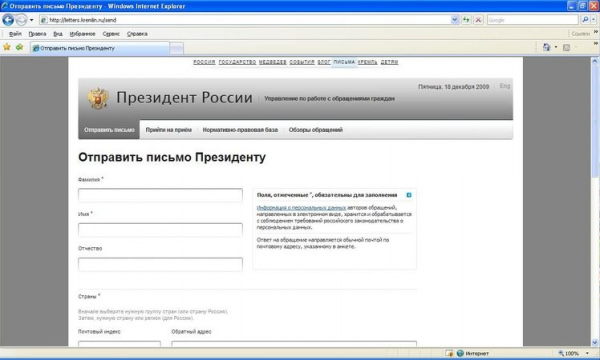
Task: Click the search magnifier icon
Action: [585, 20]
